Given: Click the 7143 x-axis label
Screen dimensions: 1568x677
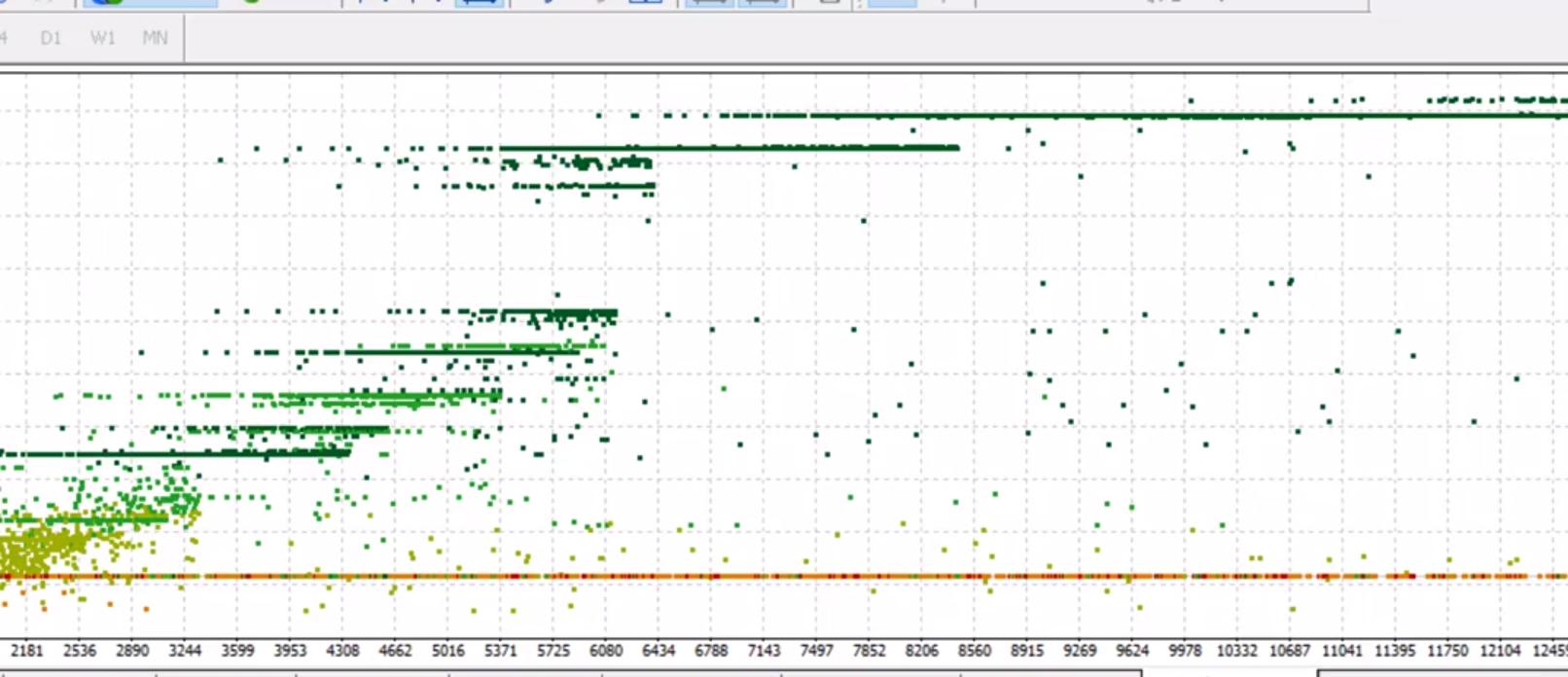Looking at the screenshot, I should click(763, 650).
